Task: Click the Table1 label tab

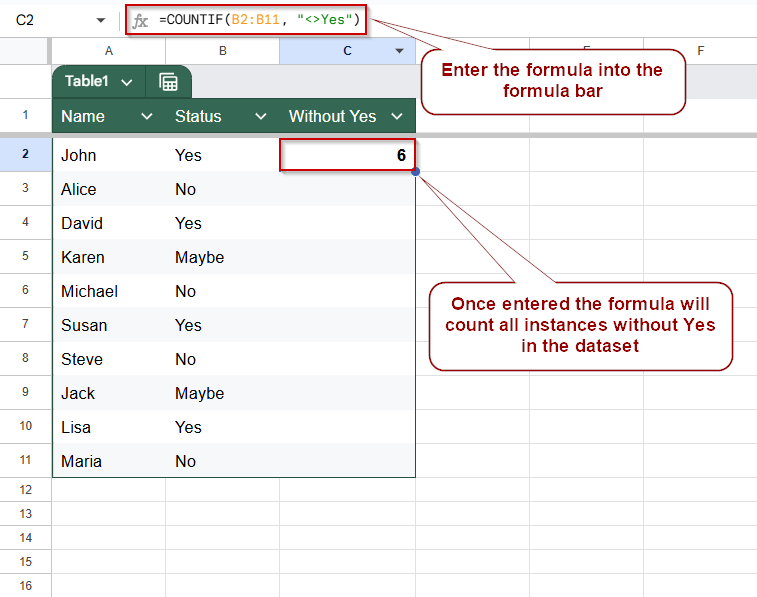Action: coord(87,81)
